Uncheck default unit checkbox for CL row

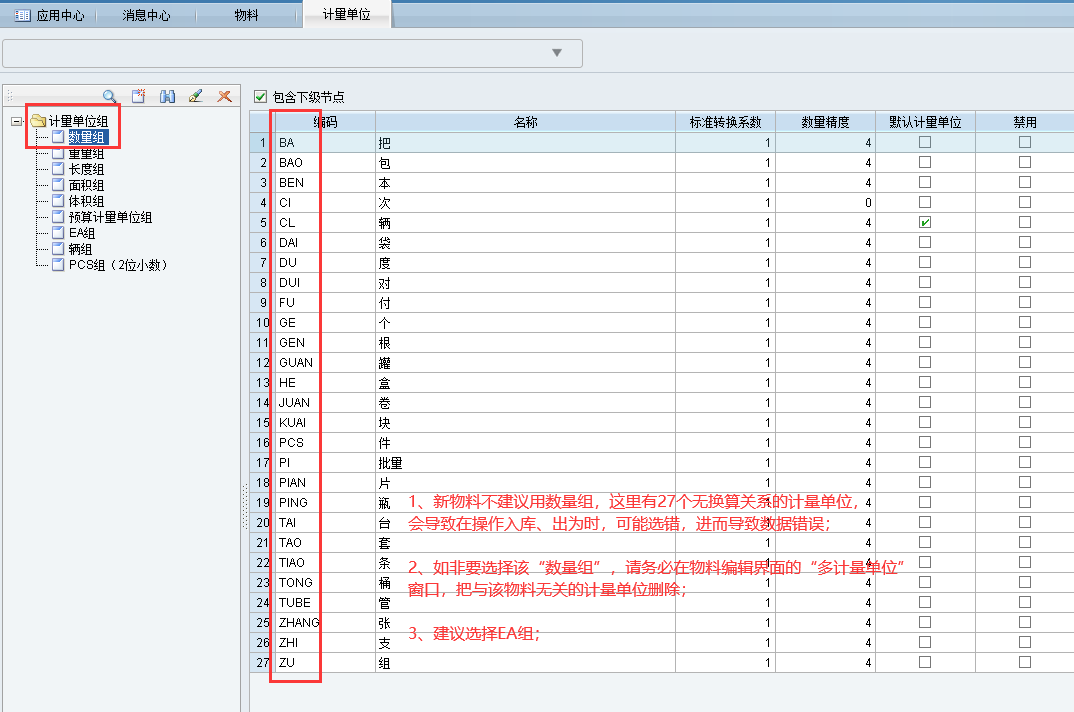point(925,222)
